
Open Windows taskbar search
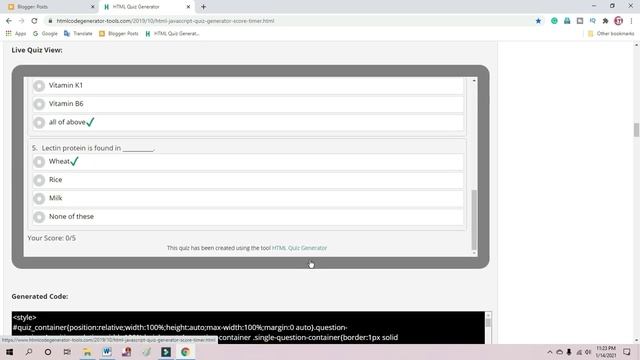tap(29, 352)
